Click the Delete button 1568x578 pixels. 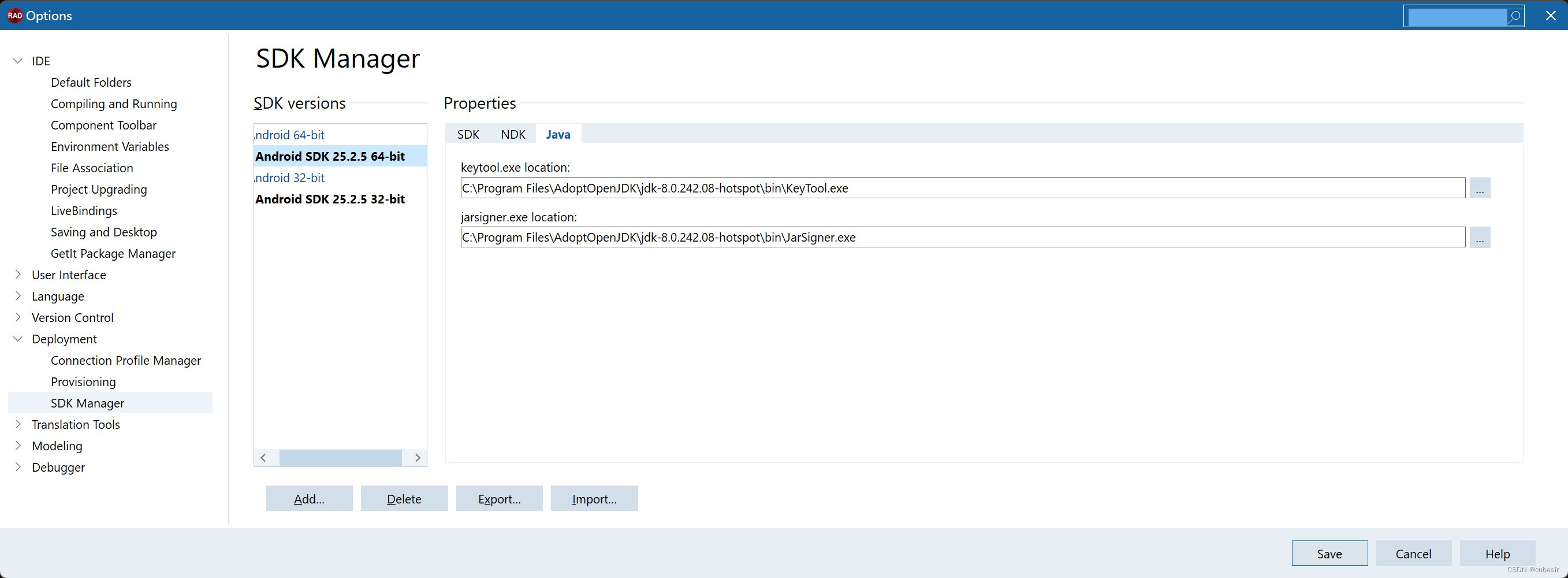(404, 499)
